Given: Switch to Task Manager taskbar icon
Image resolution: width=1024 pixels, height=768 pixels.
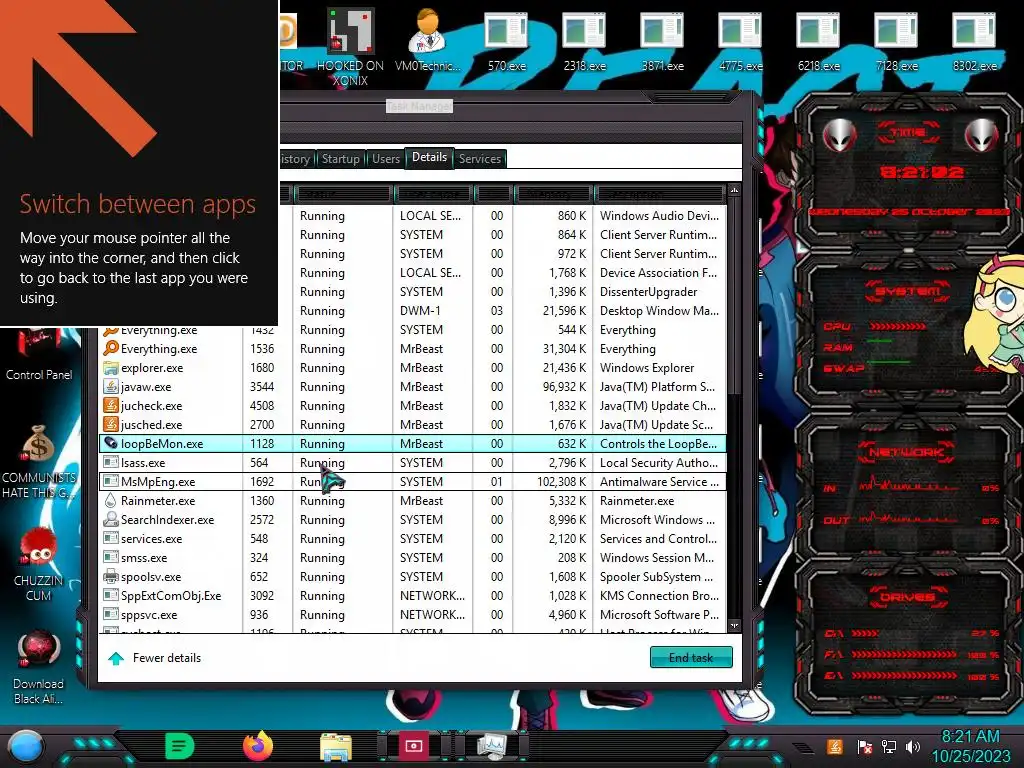Looking at the screenshot, I should 491,746.
